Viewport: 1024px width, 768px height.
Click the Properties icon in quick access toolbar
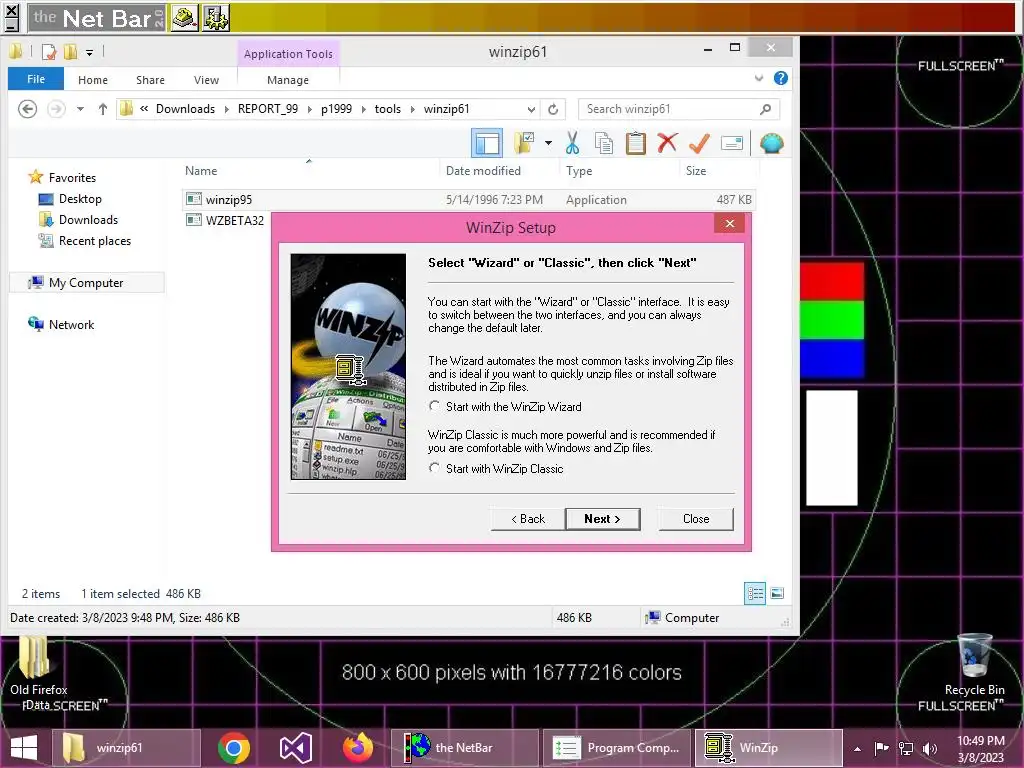49,52
